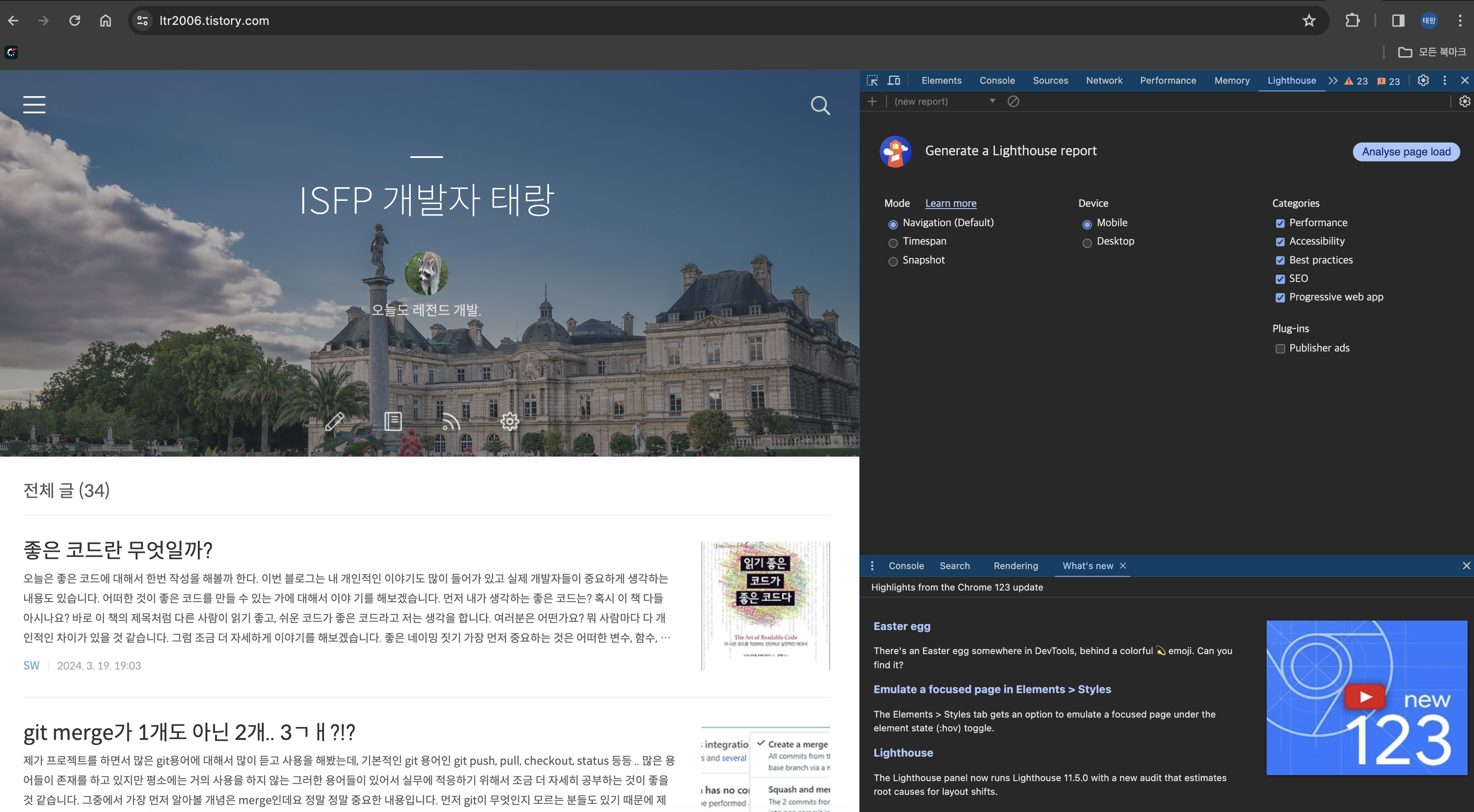Uncheck the Accessibility category
This screenshot has width=1474, height=812.
(1280, 242)
